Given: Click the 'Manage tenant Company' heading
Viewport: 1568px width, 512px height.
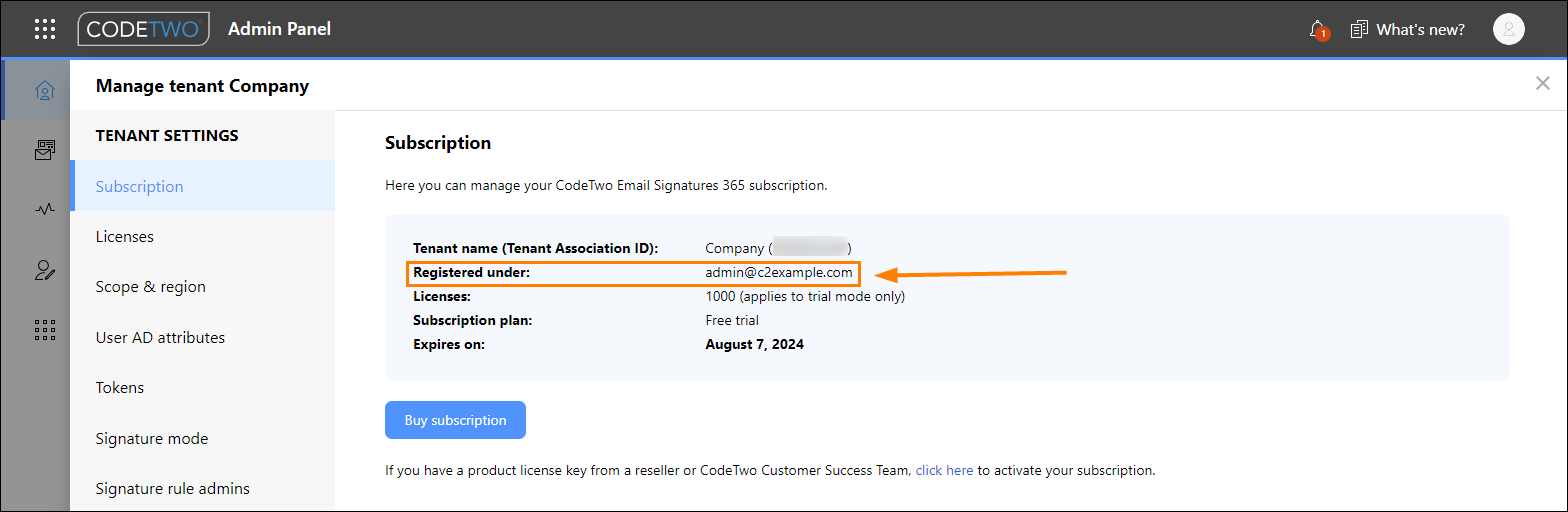Looking at the screenshot, I should coord(202,86).
